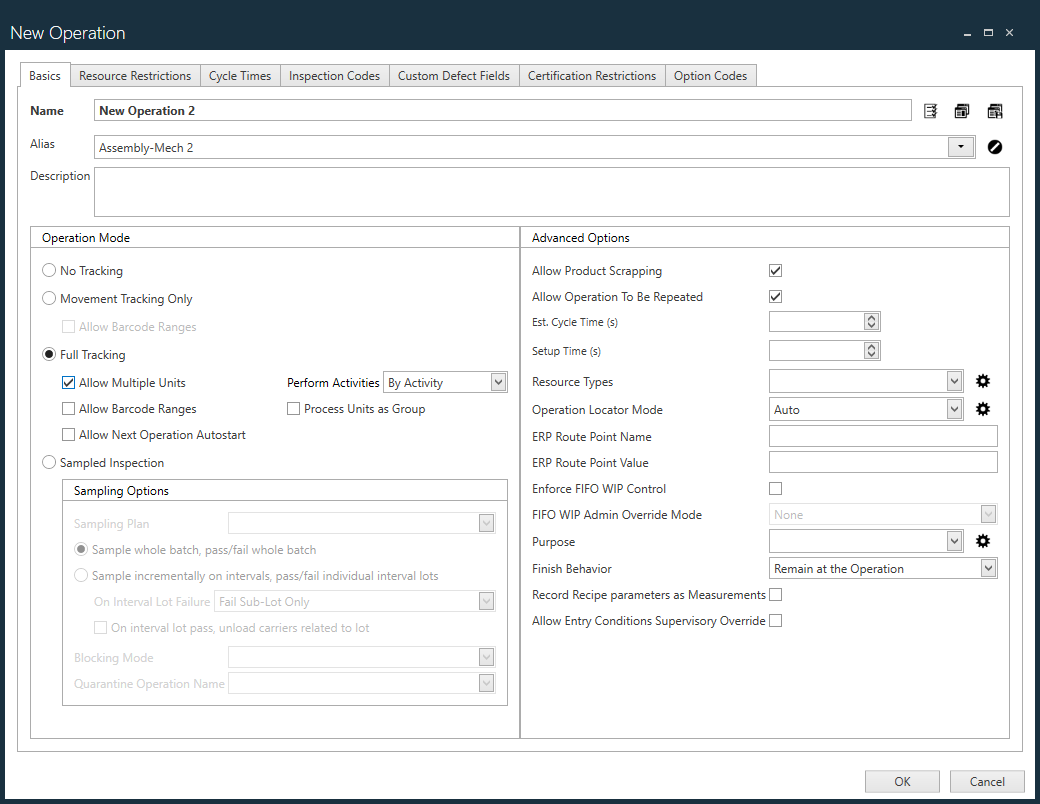Viewport: 1040px width, 804px height.
Task: Enable Allow Barcode Ranges under Full Tracking
Action: (68, 409)
